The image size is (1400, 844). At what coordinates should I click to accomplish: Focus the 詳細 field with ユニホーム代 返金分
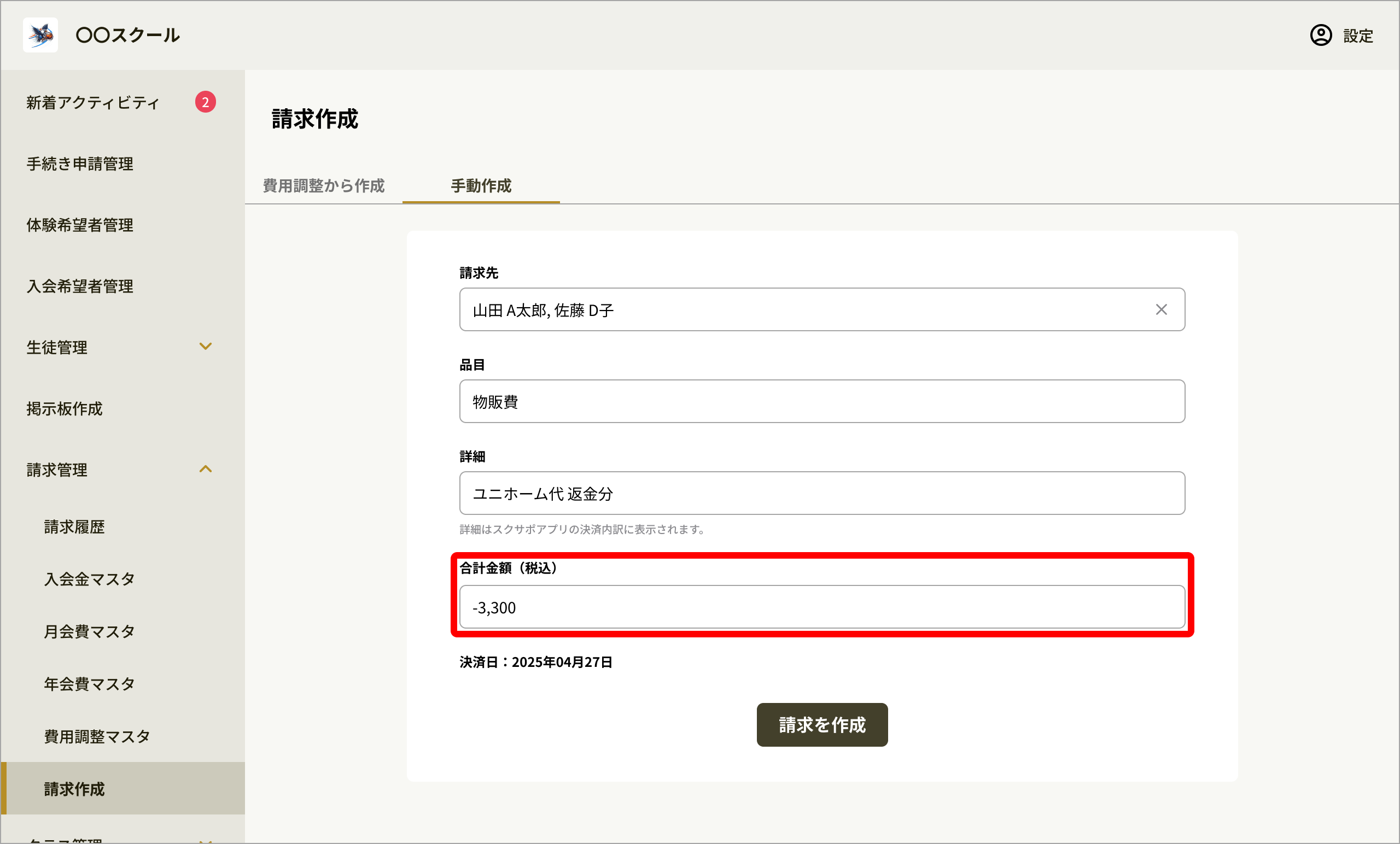coord(821,494)
